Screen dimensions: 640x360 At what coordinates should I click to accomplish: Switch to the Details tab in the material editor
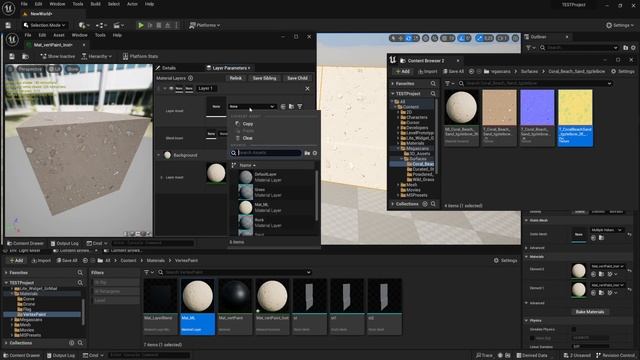click(x=166, y=68)
